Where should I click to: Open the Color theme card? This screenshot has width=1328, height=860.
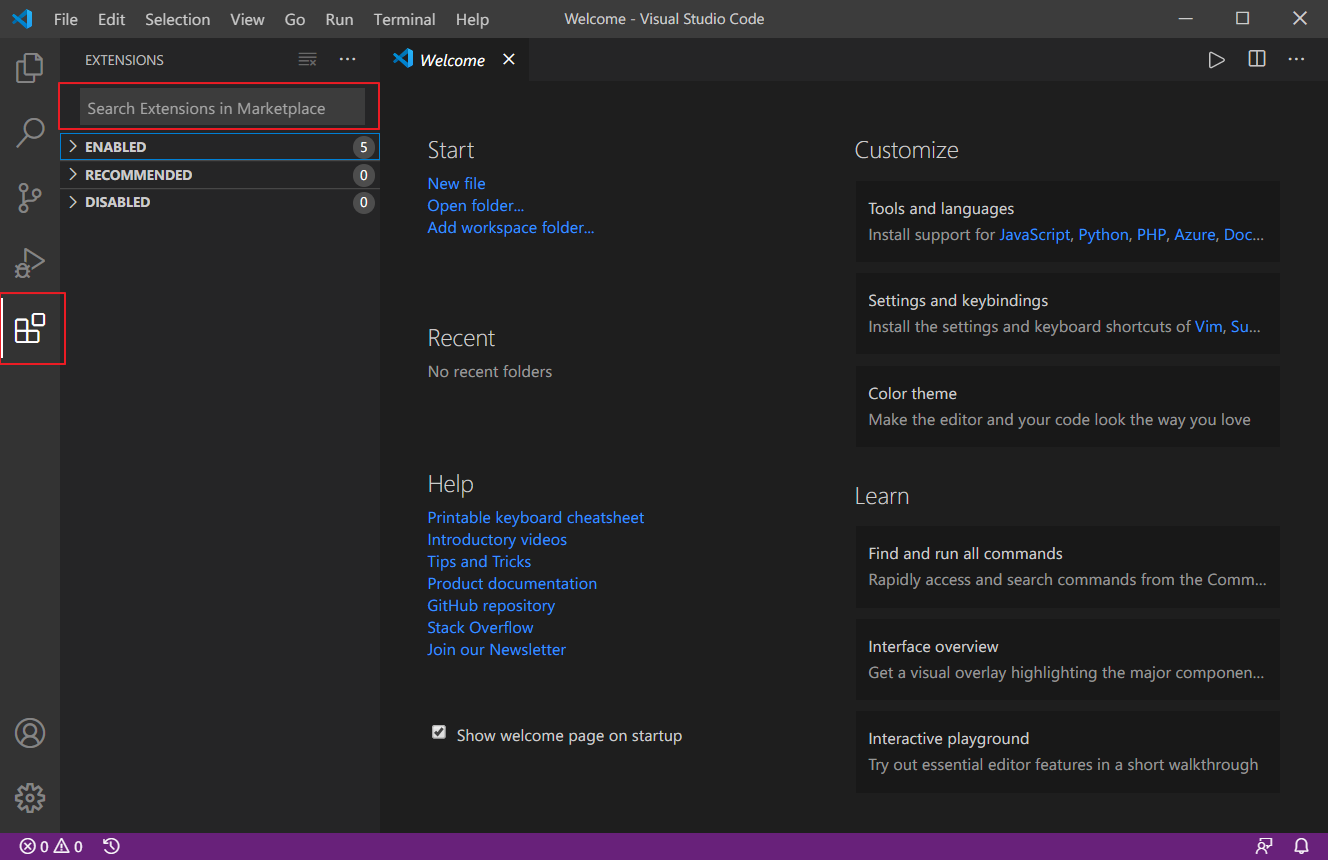click(x=1068, y=406)
